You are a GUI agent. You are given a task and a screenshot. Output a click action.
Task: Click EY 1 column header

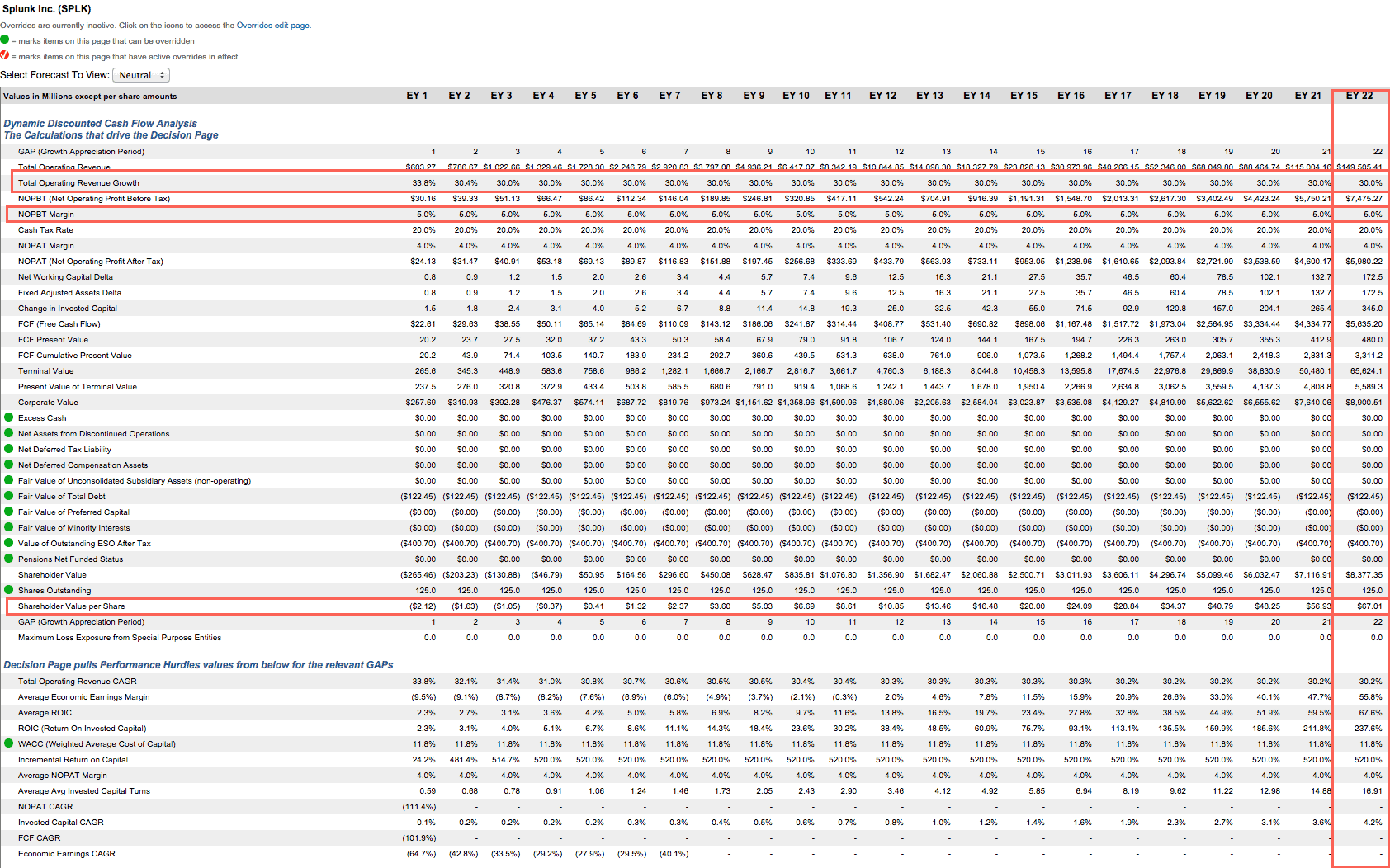[x=417, y=96]
